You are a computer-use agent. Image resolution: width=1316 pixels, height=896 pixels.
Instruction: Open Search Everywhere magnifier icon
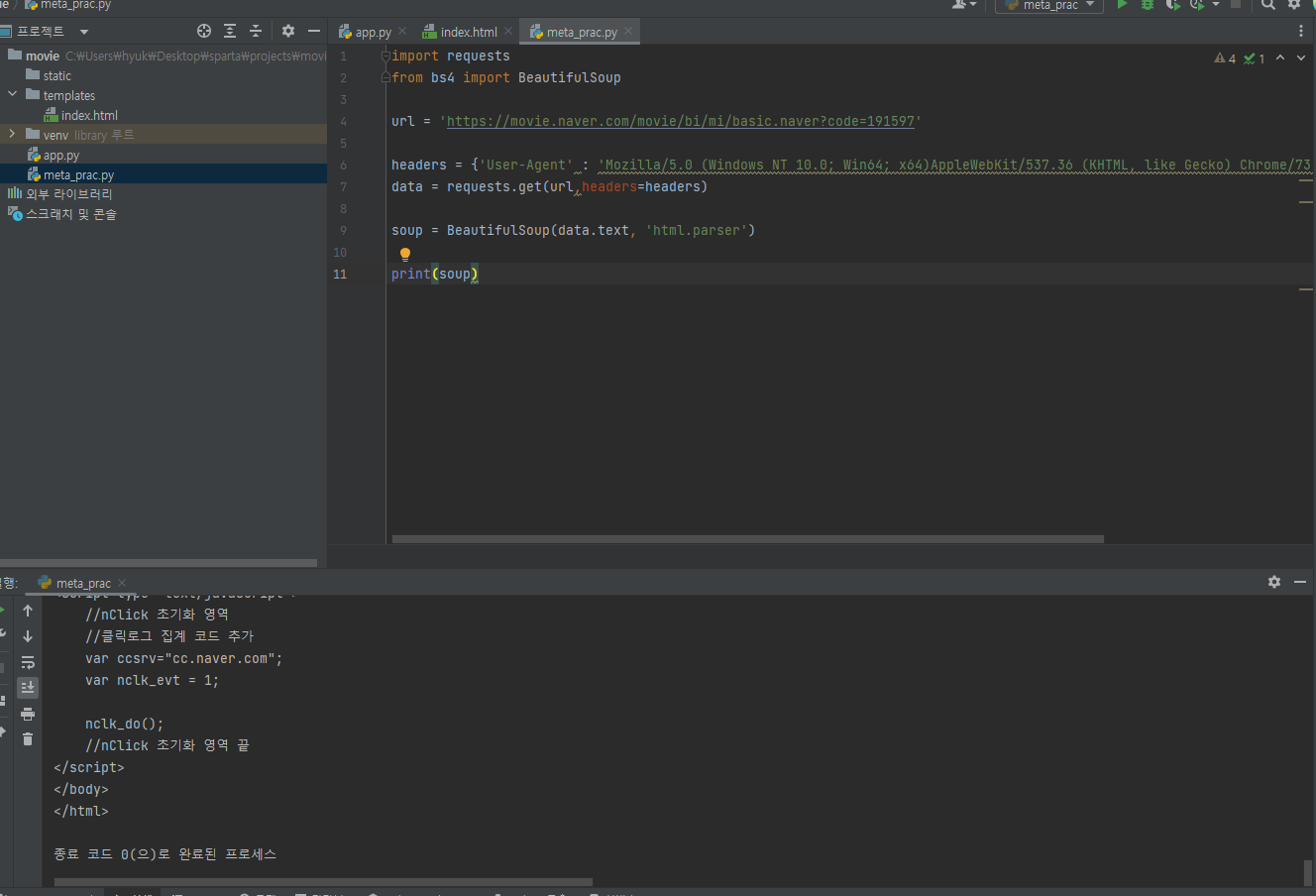point(1268,5)
